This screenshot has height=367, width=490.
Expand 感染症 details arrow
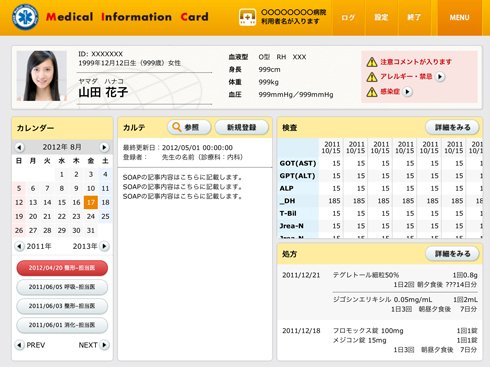[x=408, y=91]
